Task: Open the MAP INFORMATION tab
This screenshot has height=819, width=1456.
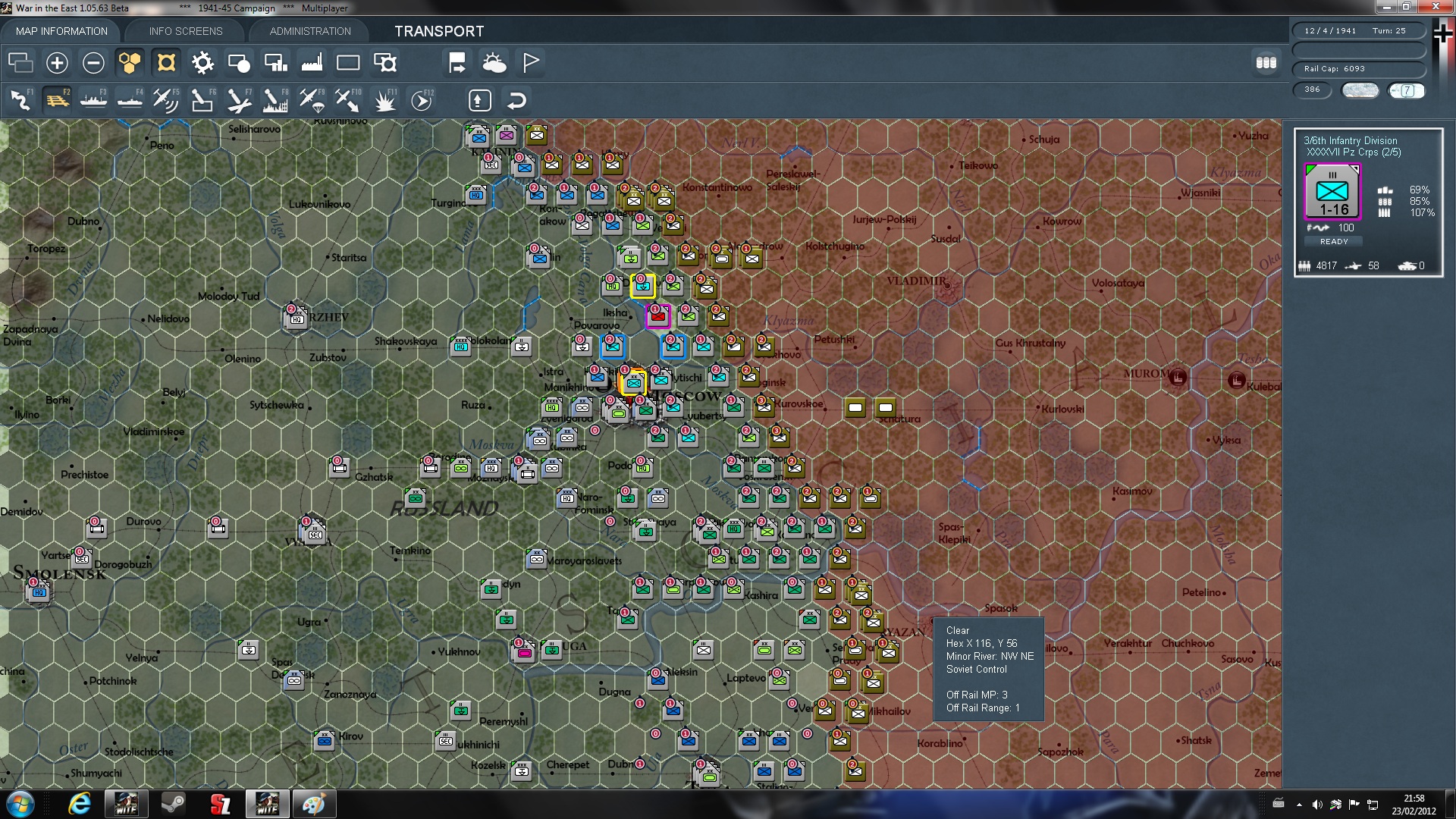Action: click(x=61, y=31)
